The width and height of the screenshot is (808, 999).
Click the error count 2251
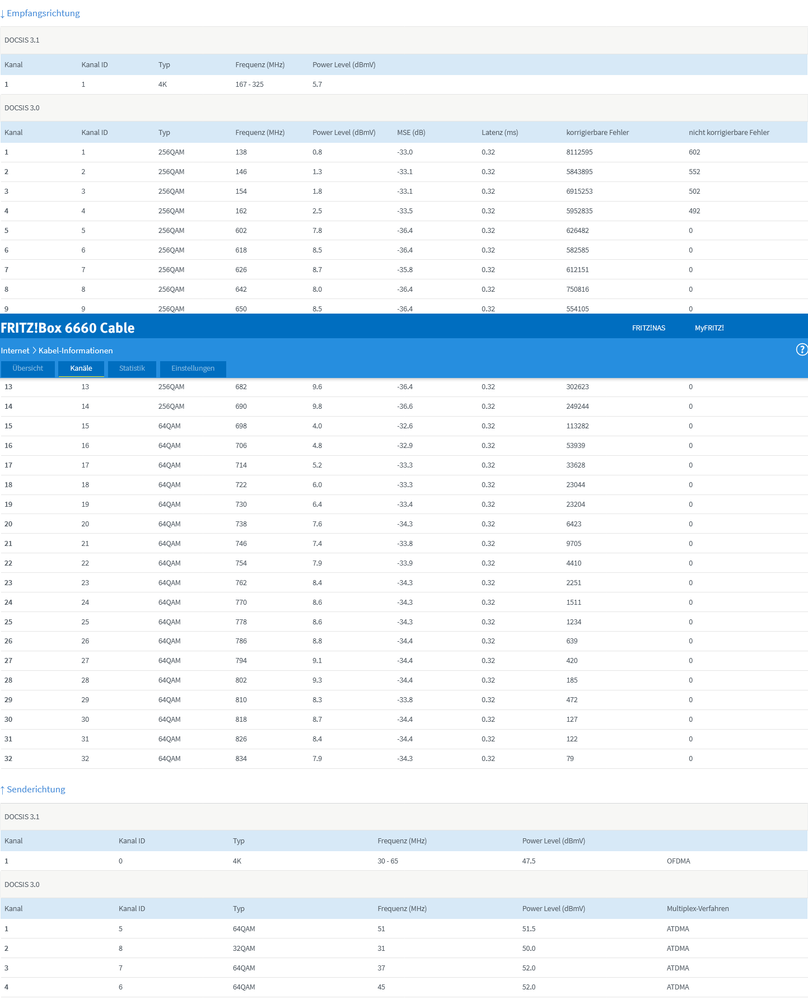pos(574,583)
